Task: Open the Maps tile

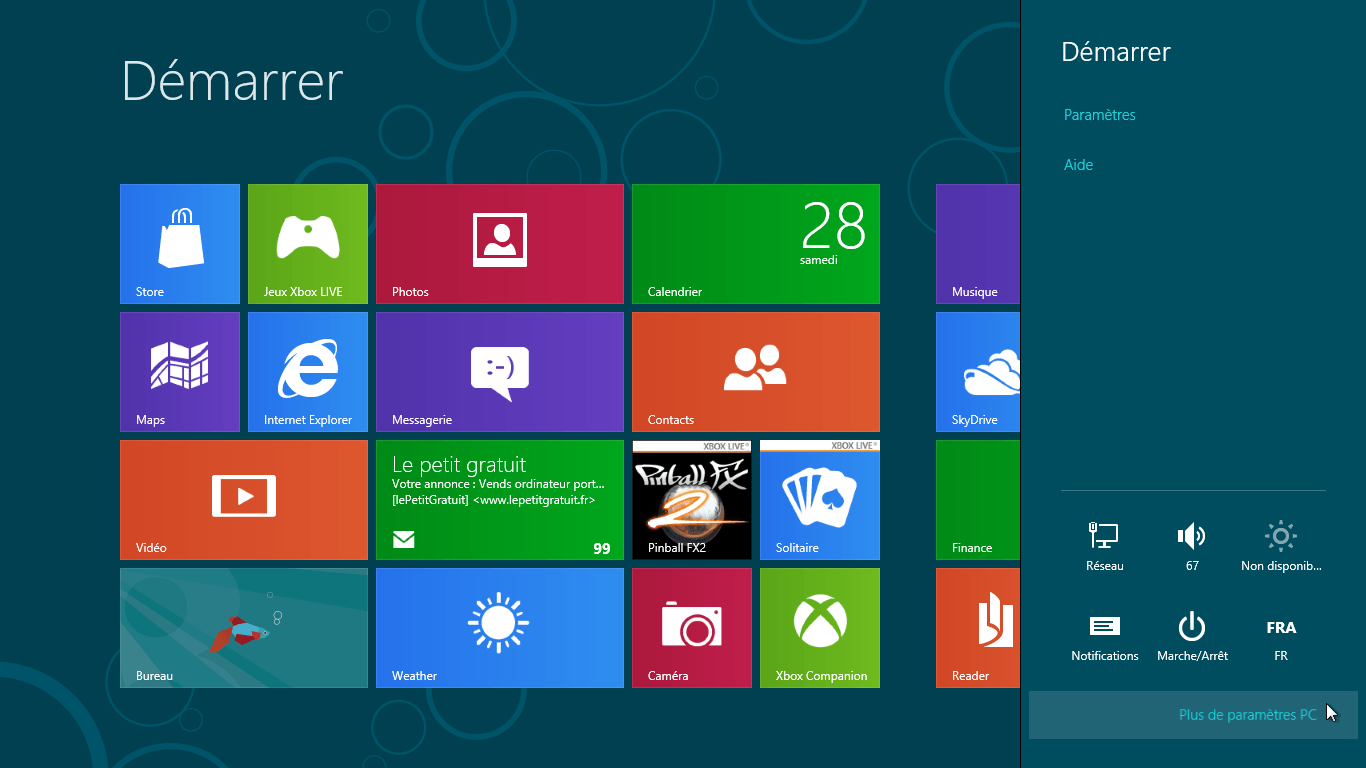Action: point(180,372)
